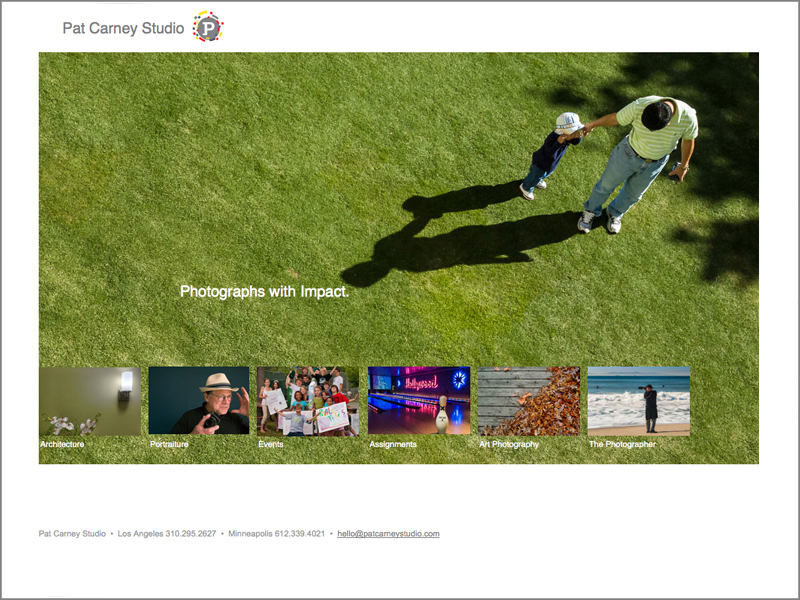Select the Art Photography label text
The image size is (800, 600).
pyautogui.click(x=509, y=444)
